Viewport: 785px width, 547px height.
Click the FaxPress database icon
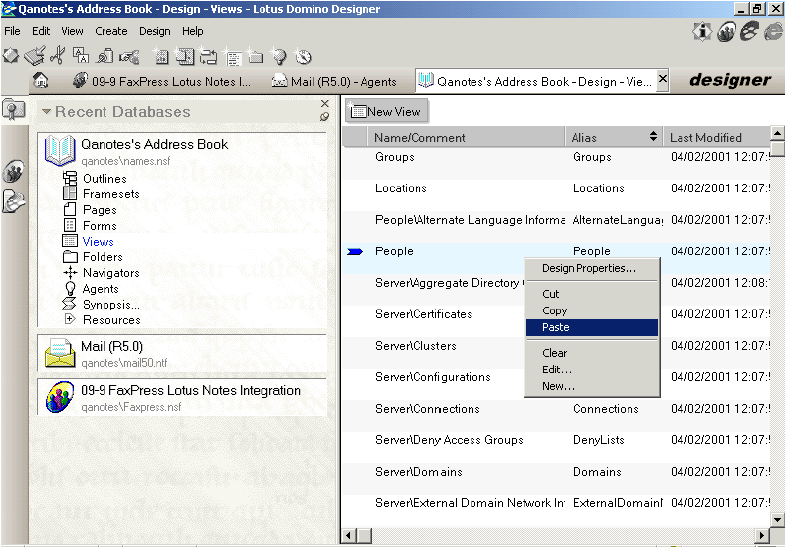click(x=60, y=397)
